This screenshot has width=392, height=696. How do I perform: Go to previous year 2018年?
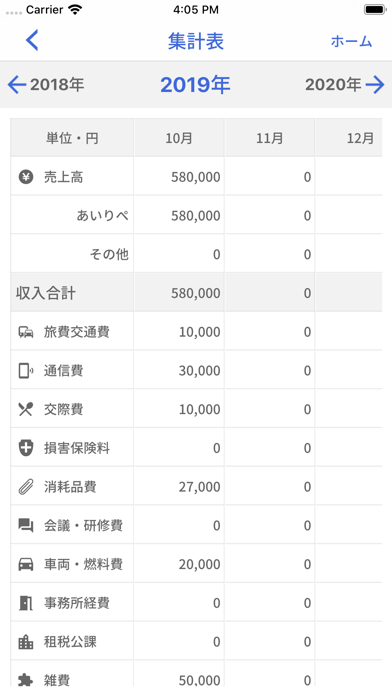click(x=46, y=84)
